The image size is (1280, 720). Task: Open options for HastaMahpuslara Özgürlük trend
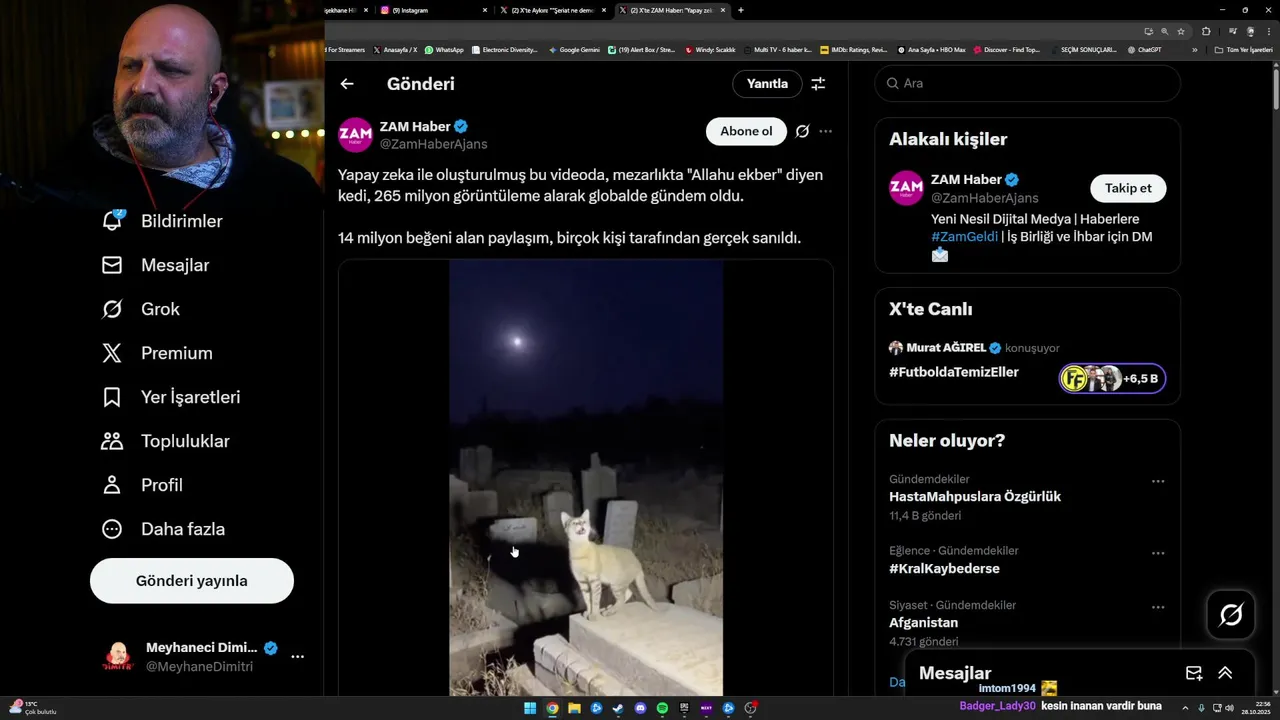pos(1158,481)
